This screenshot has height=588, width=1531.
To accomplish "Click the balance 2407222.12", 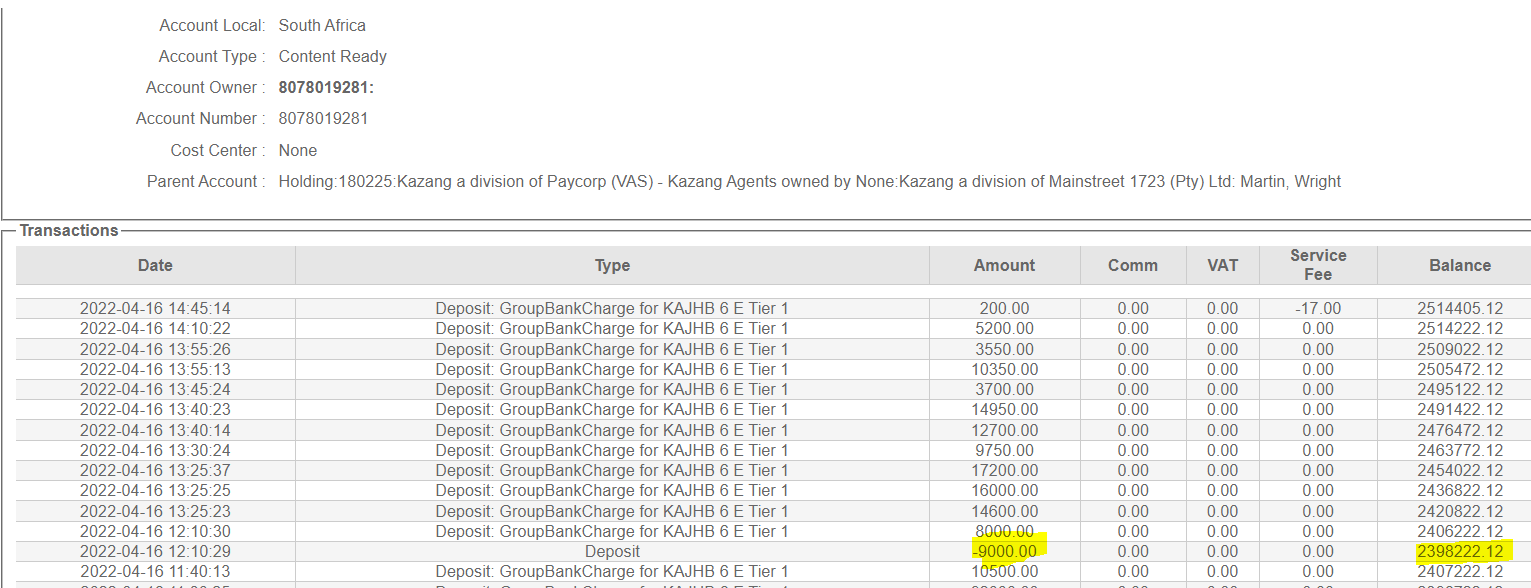I will 1460,572.
